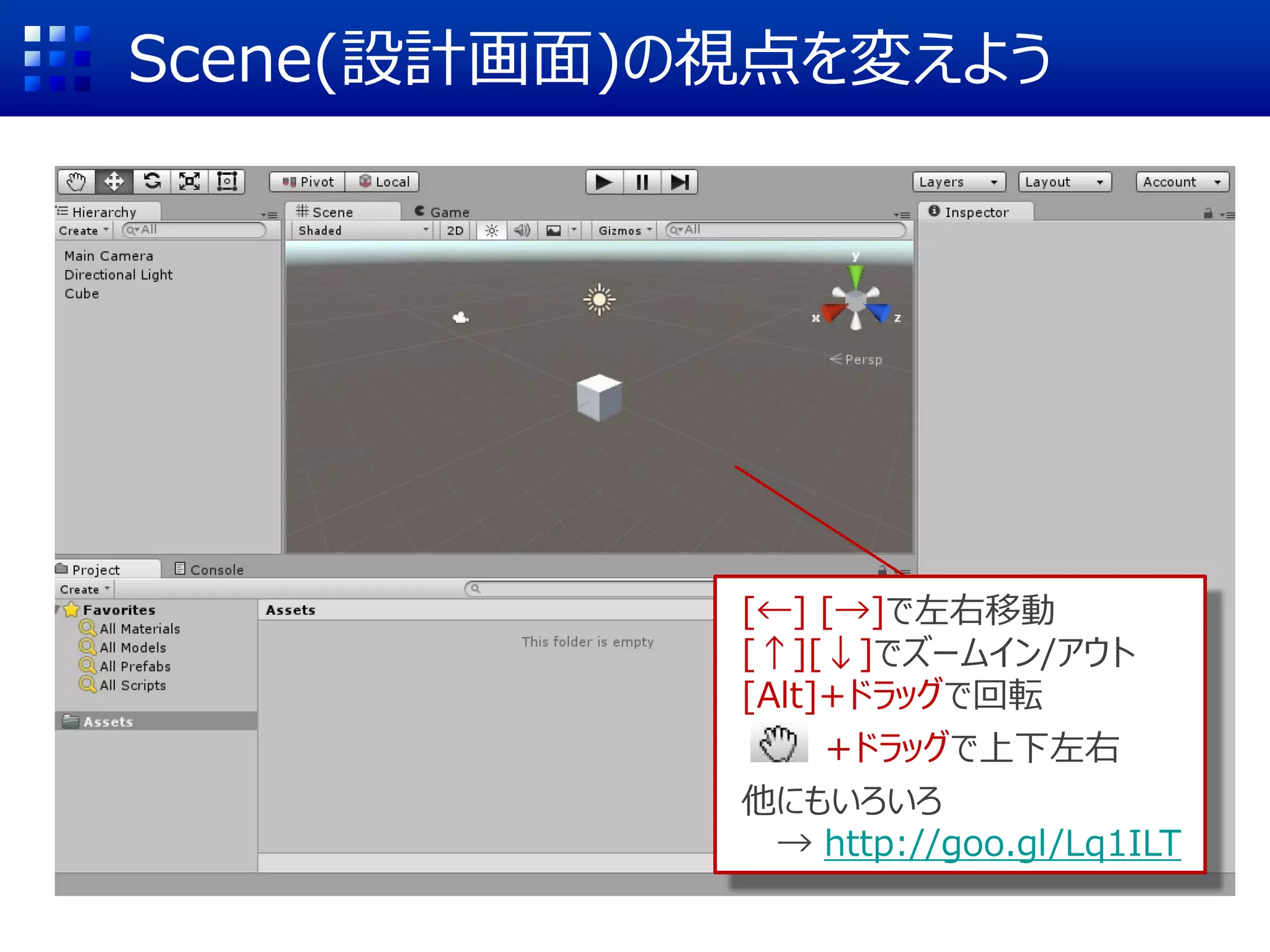Click the Pause button

(642, 182)
